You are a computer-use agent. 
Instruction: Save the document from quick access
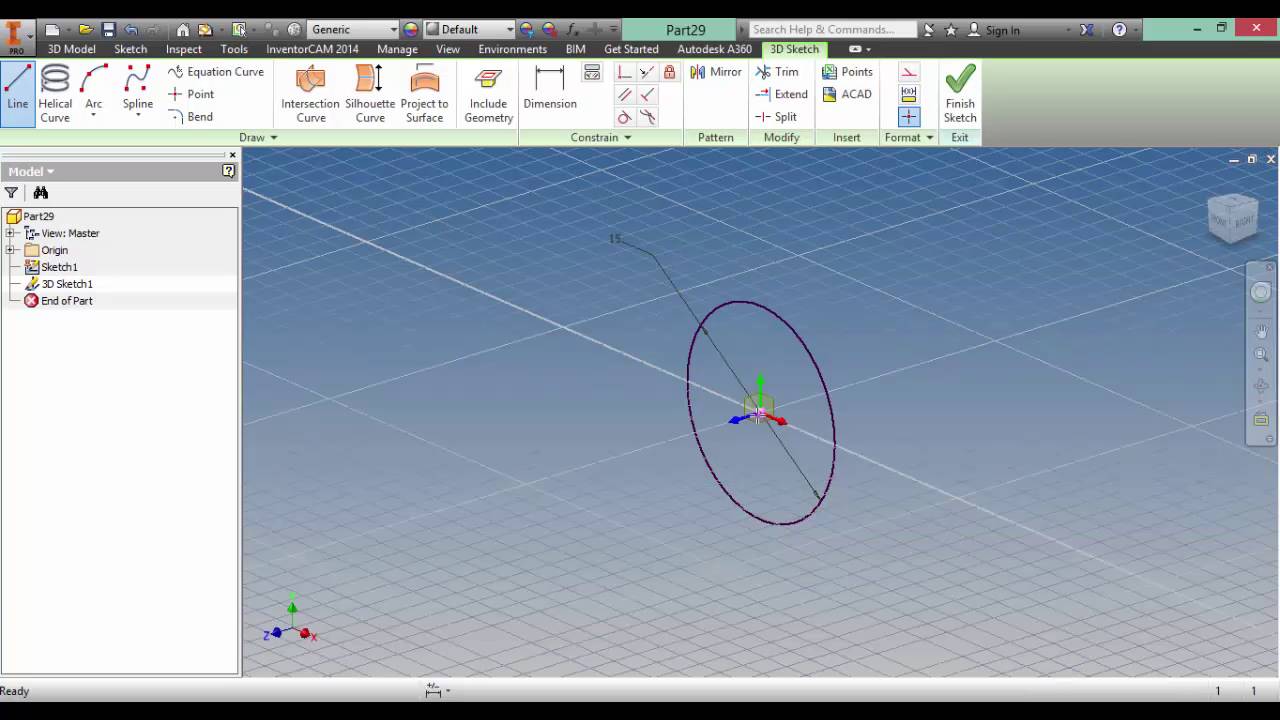point(108,30)
